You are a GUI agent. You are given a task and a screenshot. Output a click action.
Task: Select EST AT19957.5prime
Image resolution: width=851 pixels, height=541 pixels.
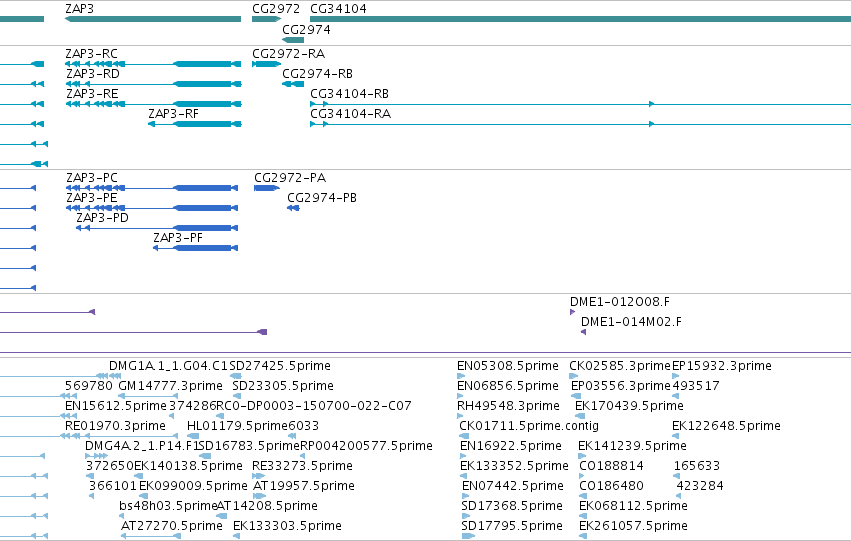[304, 486]
